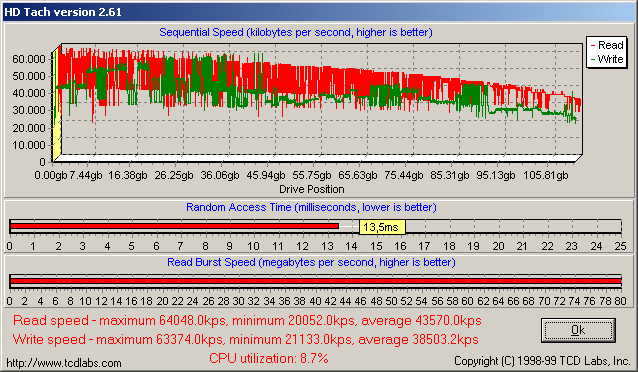Click the 20.000 y-axis label

pyautogui.click(x=29, y=128)
